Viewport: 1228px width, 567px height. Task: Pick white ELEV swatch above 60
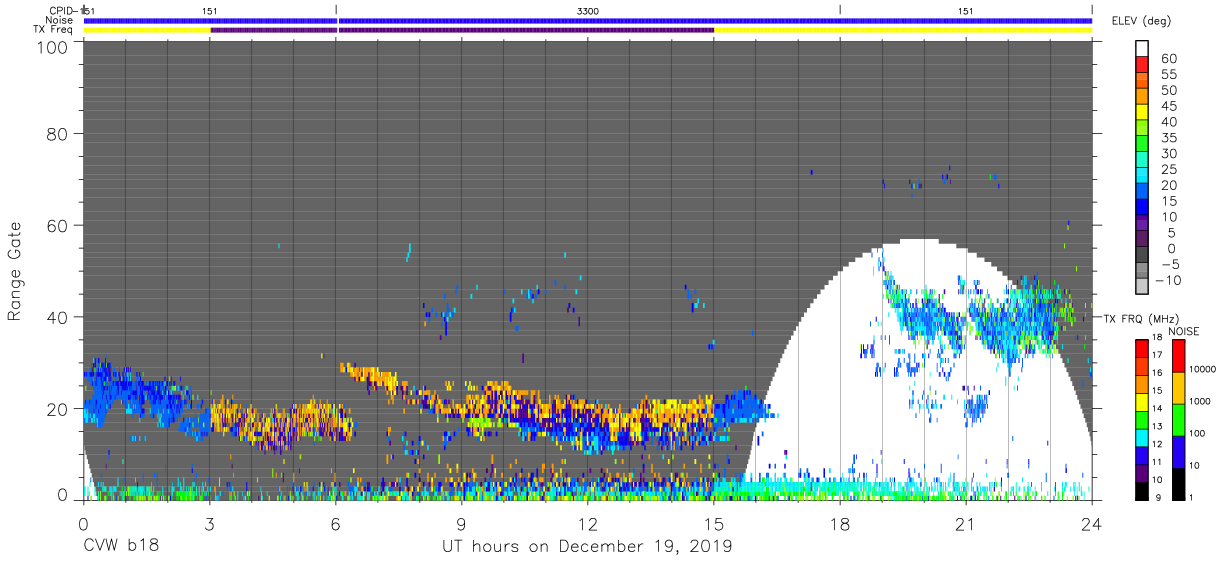tap(1142, 49)
